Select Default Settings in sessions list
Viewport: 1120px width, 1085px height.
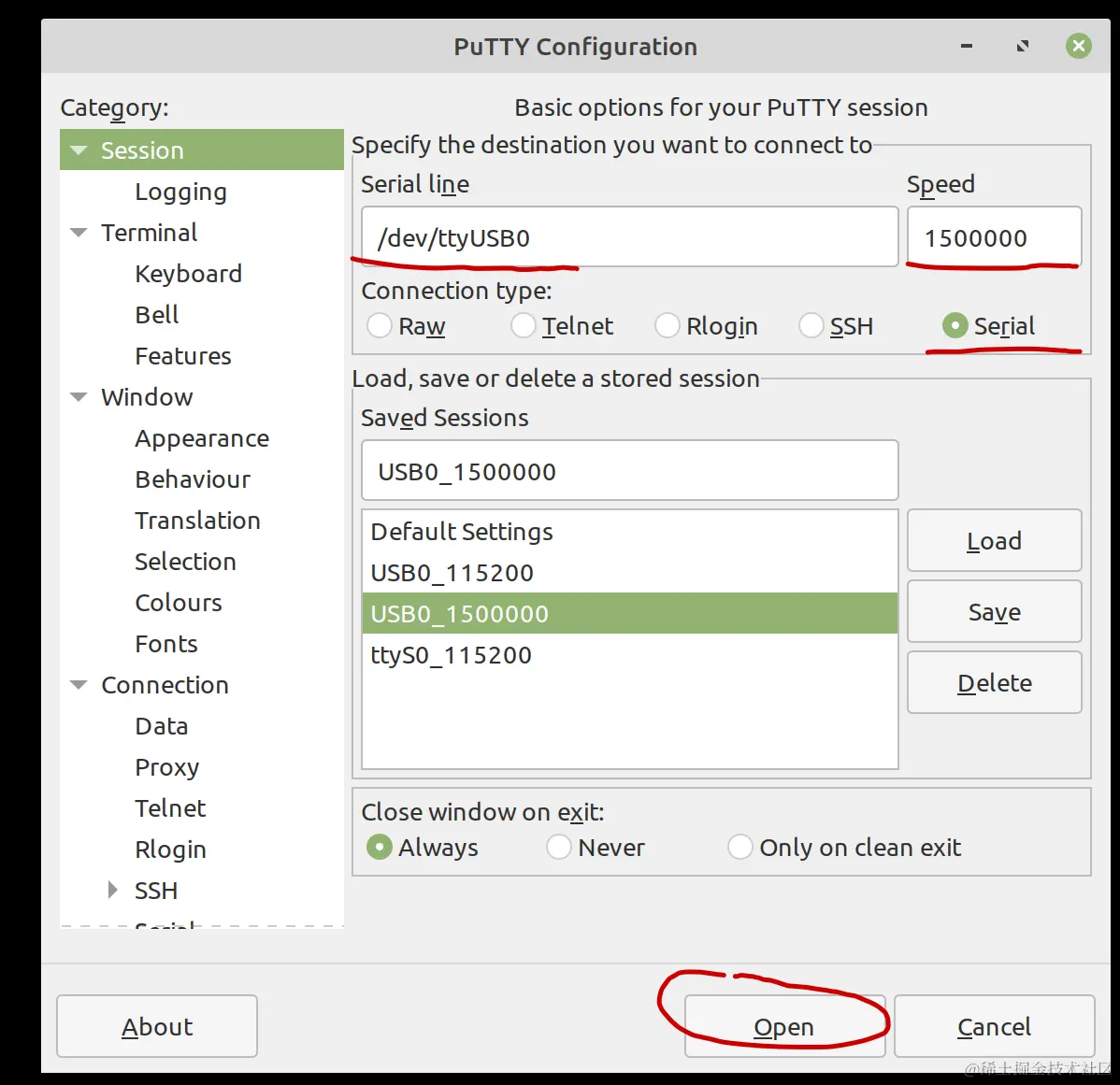pos(630,532)
